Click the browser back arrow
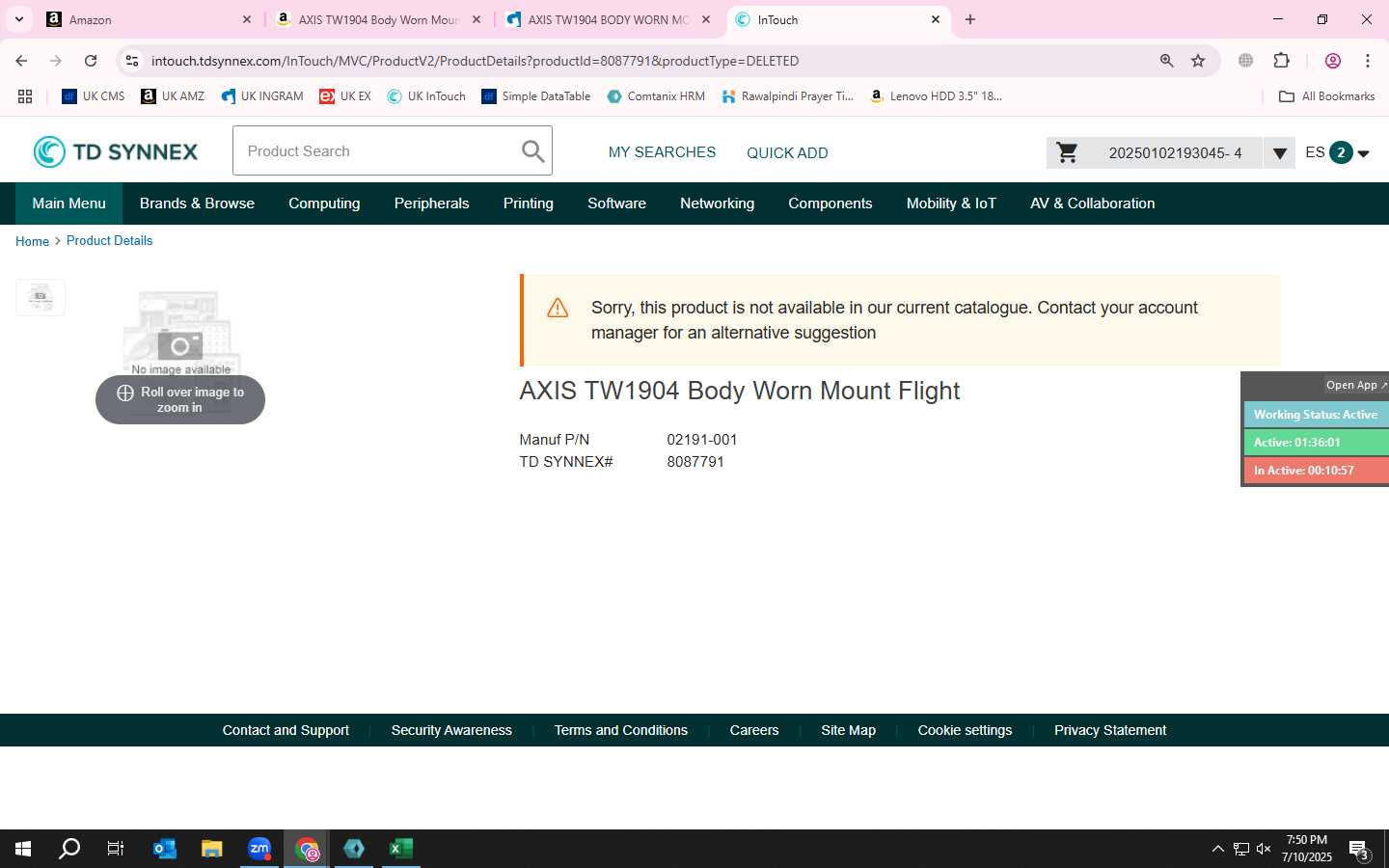The image size is (1389, 868). tap(21, 61)
